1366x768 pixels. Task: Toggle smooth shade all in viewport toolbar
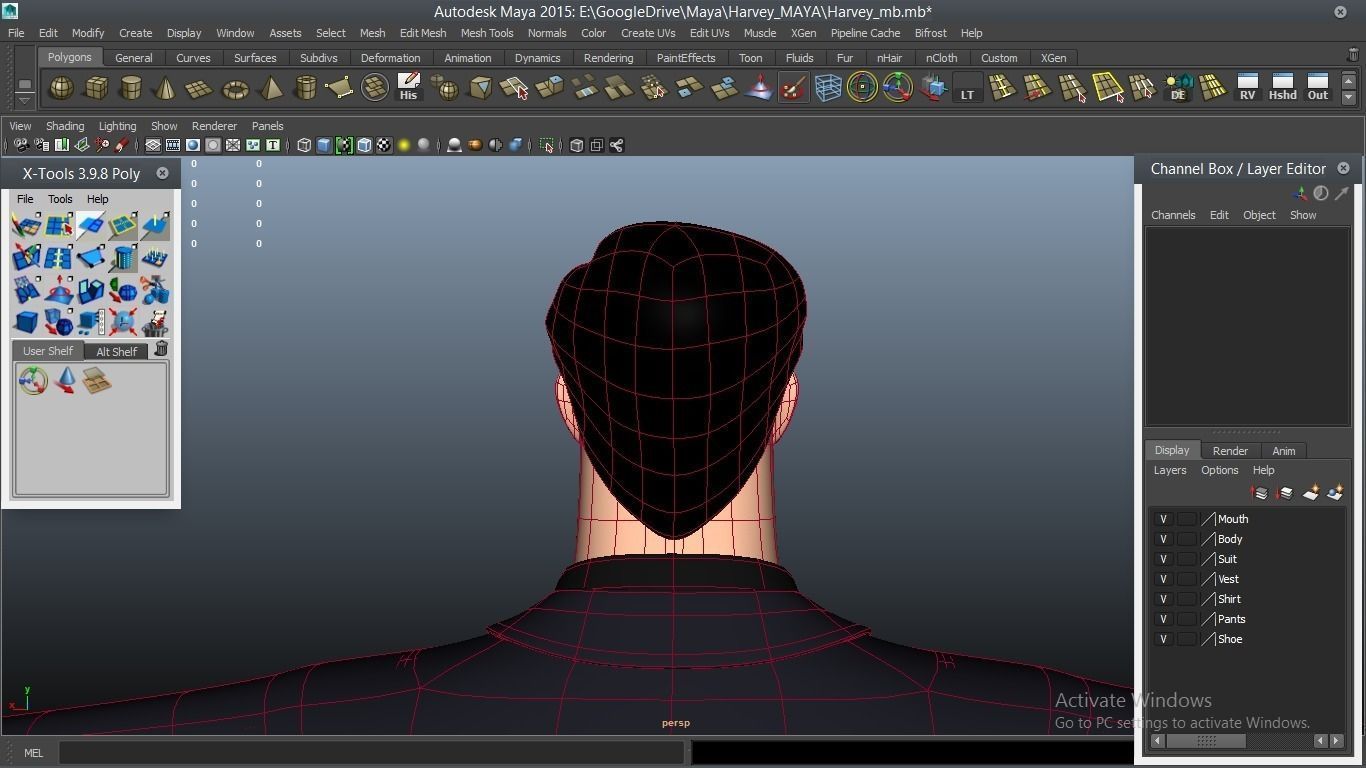pos(324,146)
